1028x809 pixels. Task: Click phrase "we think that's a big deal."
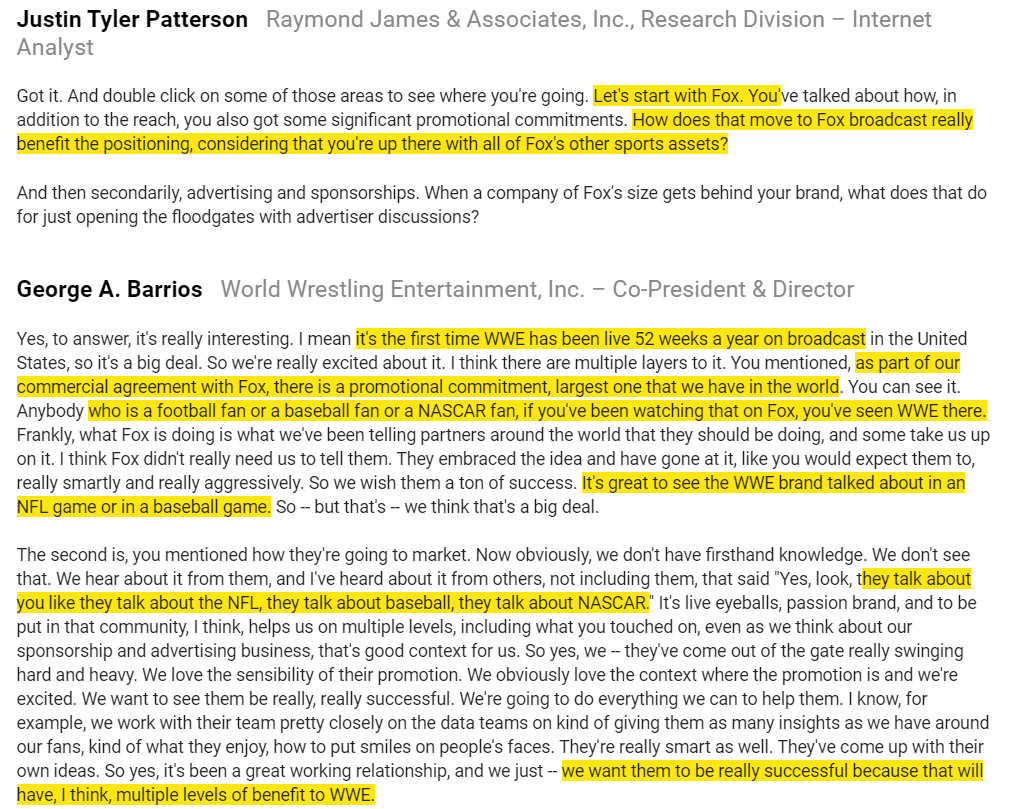coord(502,507)
